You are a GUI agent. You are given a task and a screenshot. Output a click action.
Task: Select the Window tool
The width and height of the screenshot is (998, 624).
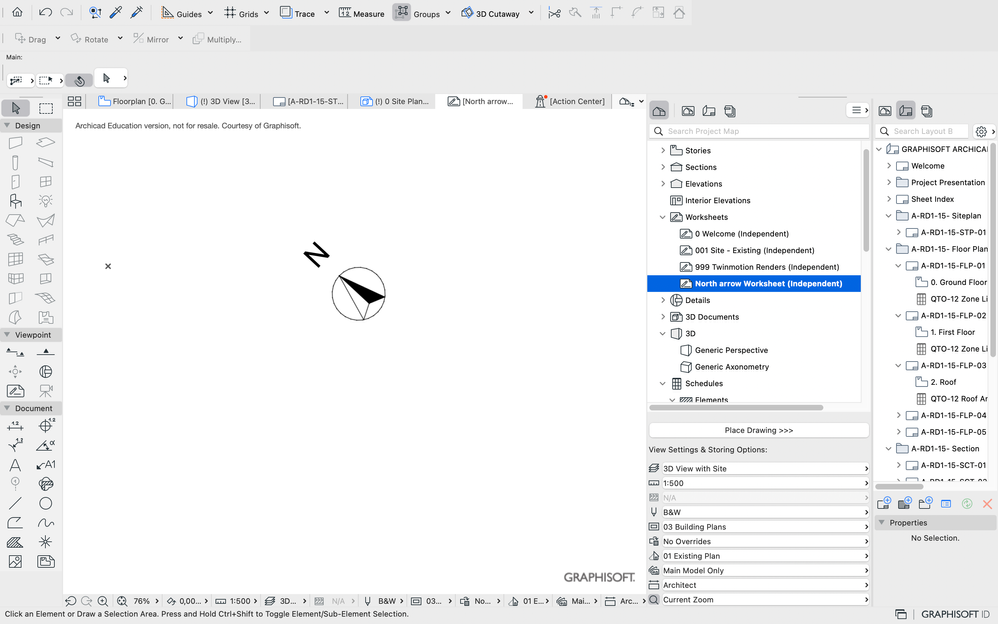pos(46,182)
